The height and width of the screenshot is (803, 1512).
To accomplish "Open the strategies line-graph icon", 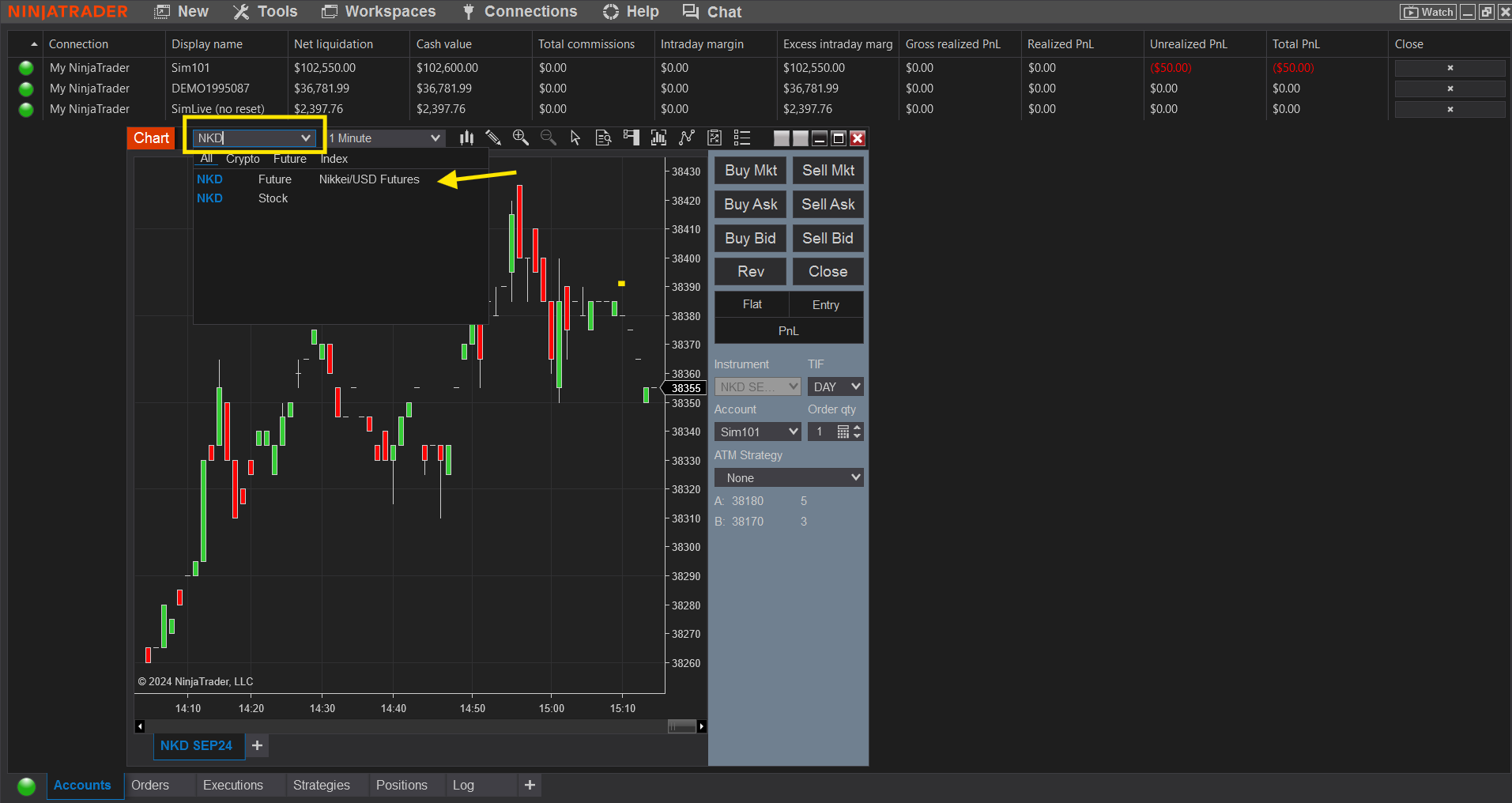I will click(687, 138).
